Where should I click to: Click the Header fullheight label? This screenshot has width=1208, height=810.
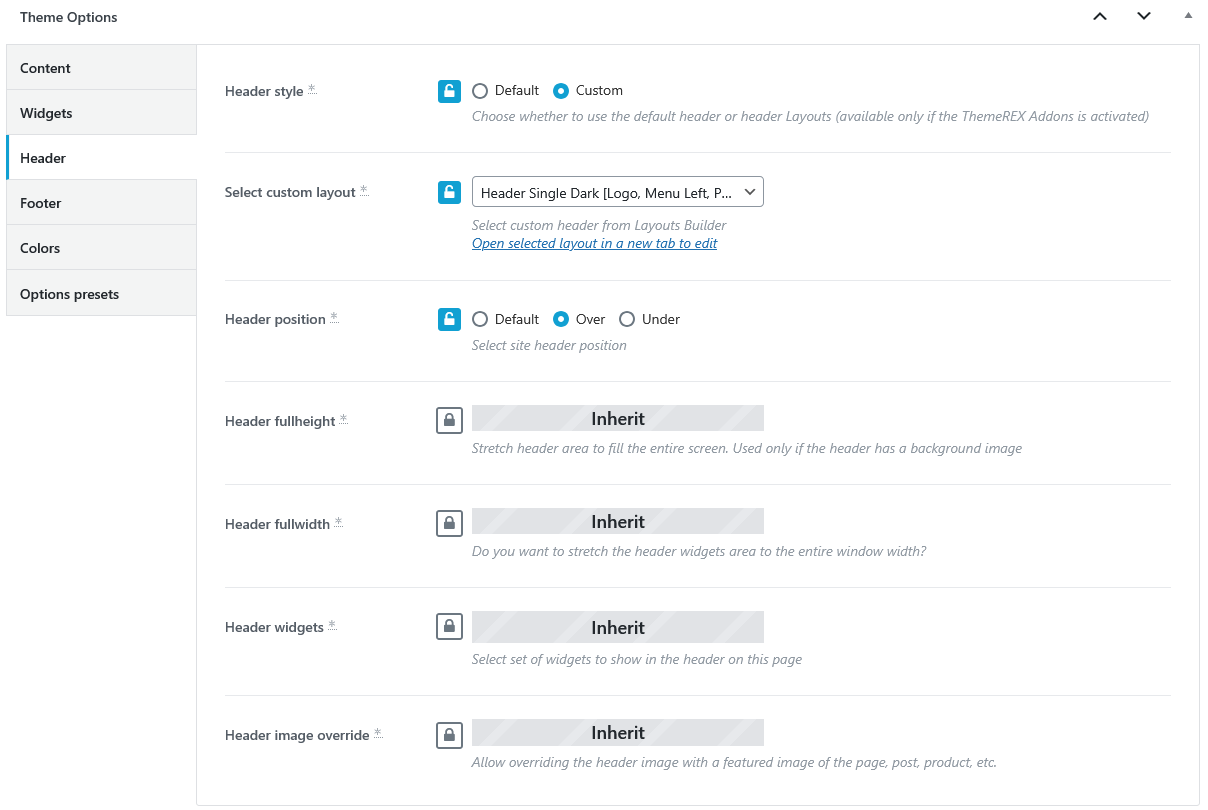280,421
